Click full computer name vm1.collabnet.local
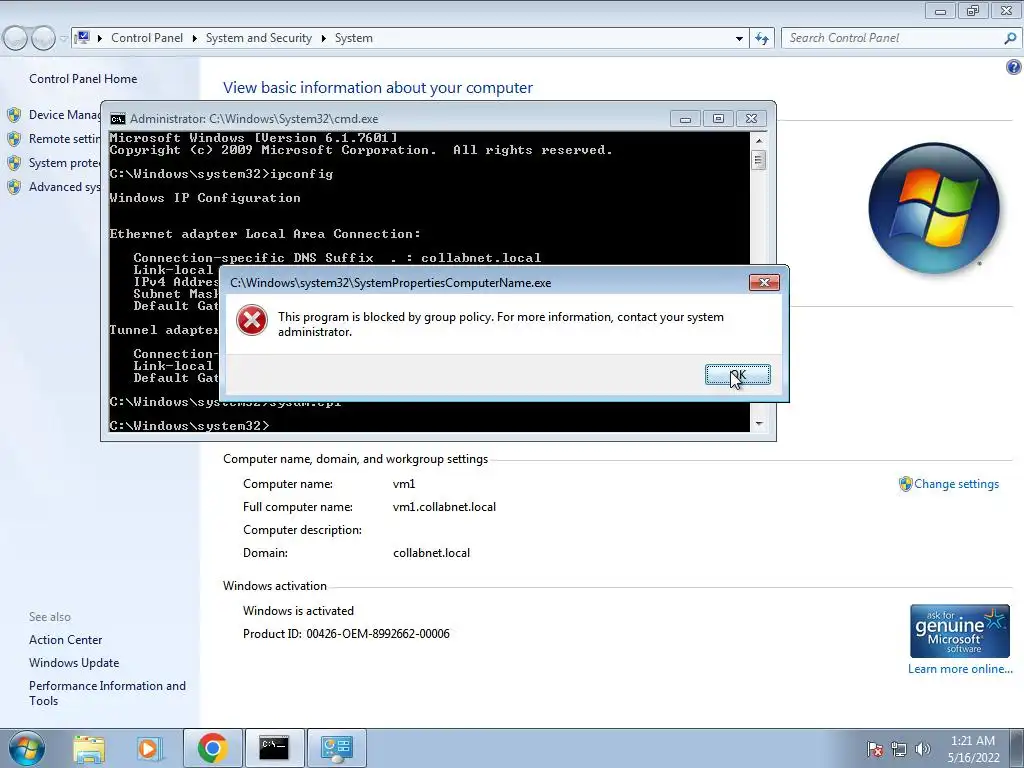 pos(444,507)
